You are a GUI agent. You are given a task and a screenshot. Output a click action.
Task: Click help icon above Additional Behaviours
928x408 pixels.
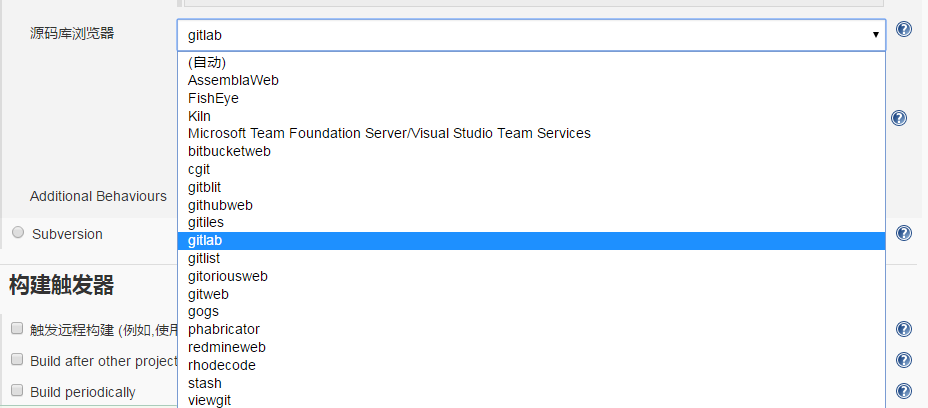tap(898, 118)
